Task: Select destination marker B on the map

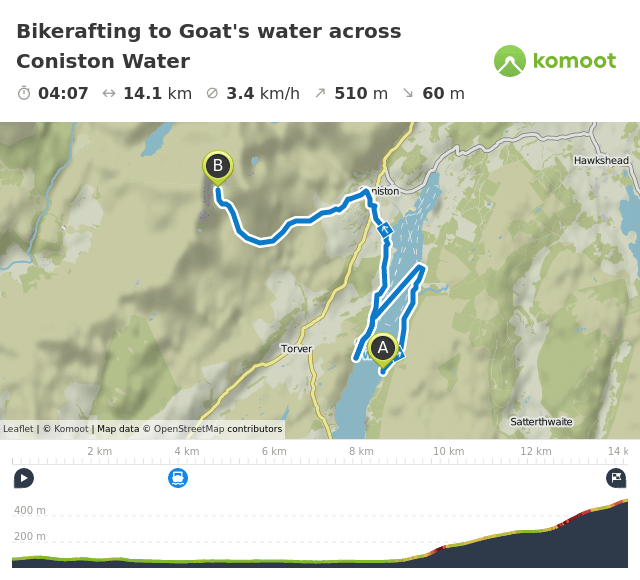Action: pos(217,166)
